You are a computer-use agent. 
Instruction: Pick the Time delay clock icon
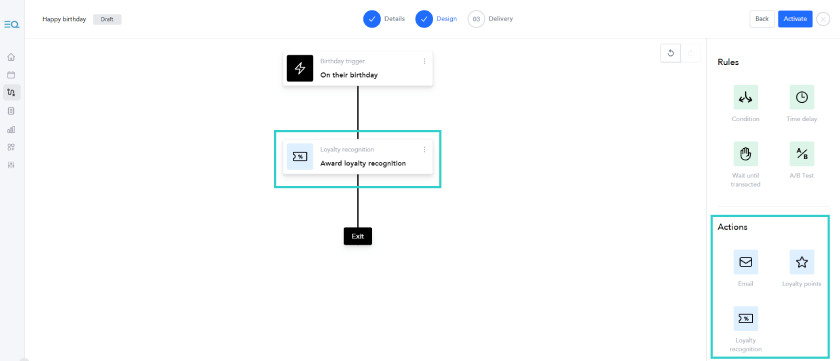coord(802,97)
